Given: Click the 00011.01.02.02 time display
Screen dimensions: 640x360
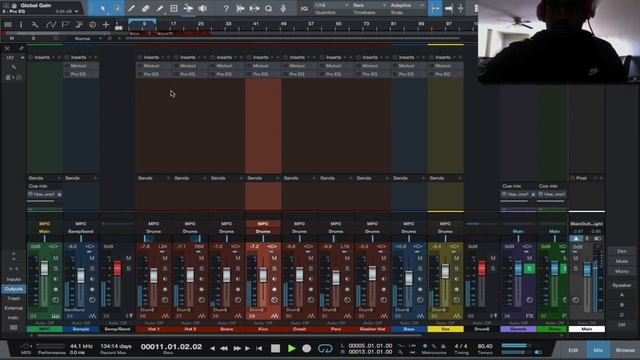Looking at the screenshot, I should 171,347.
